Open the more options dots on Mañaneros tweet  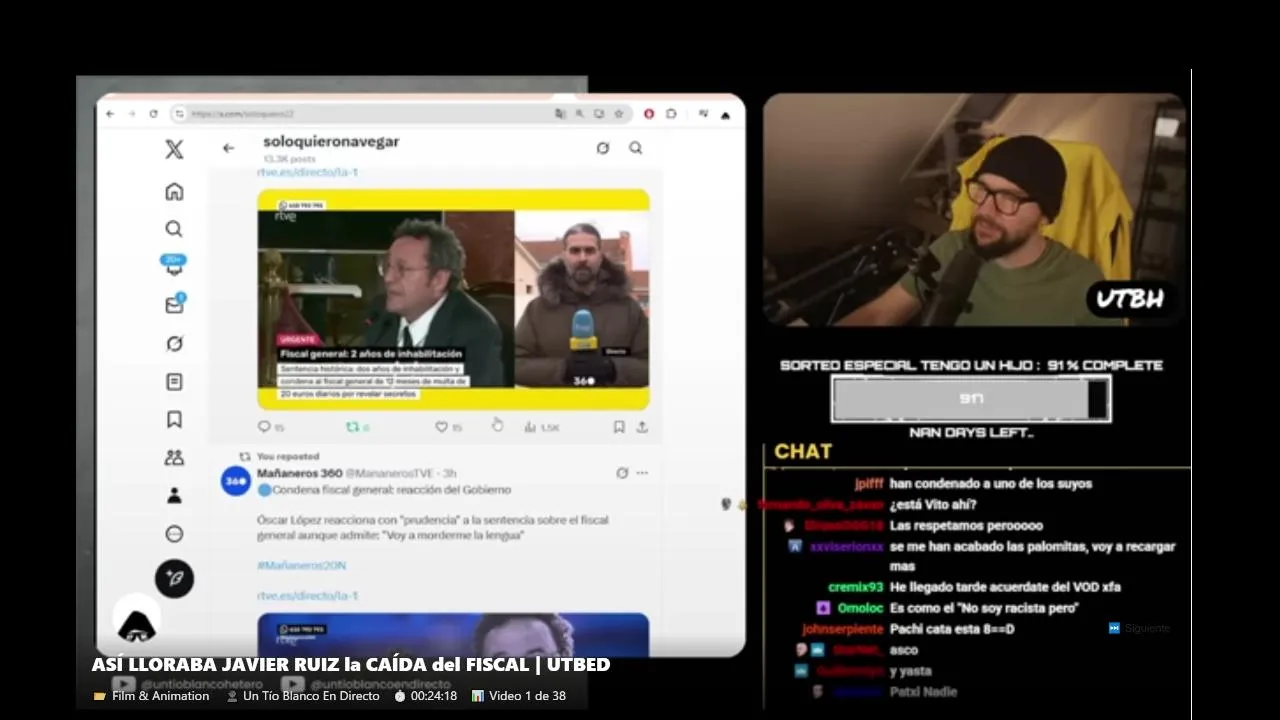point(642,473)
